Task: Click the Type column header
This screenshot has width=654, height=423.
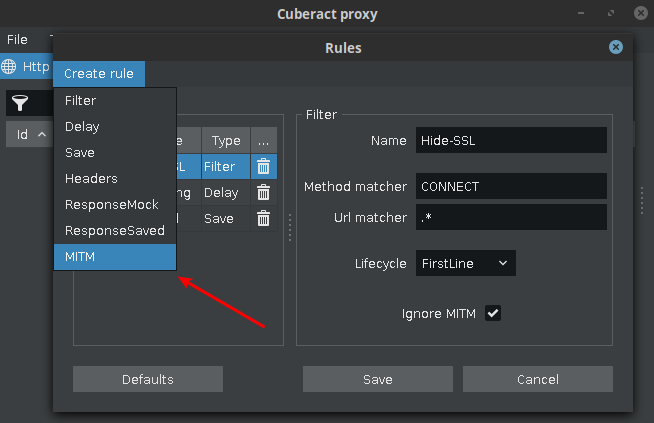Action: click(226, 141)
